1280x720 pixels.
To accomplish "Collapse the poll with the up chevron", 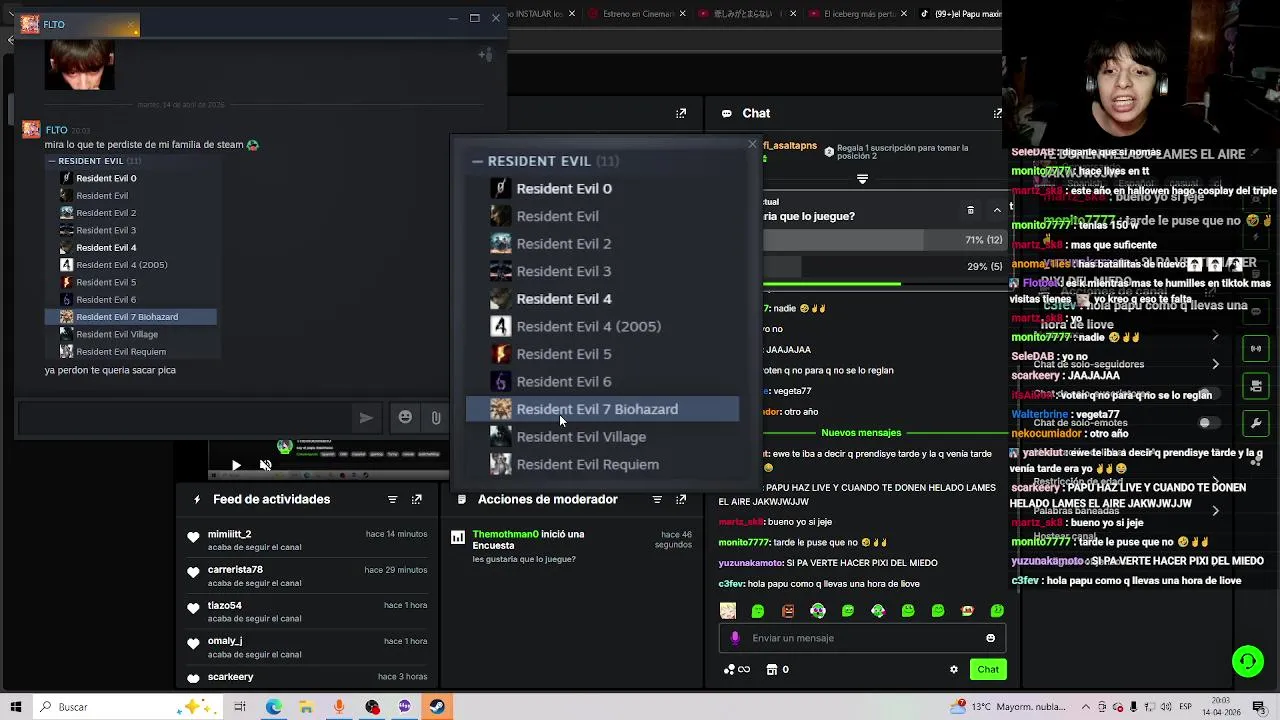I will [997, 210].
